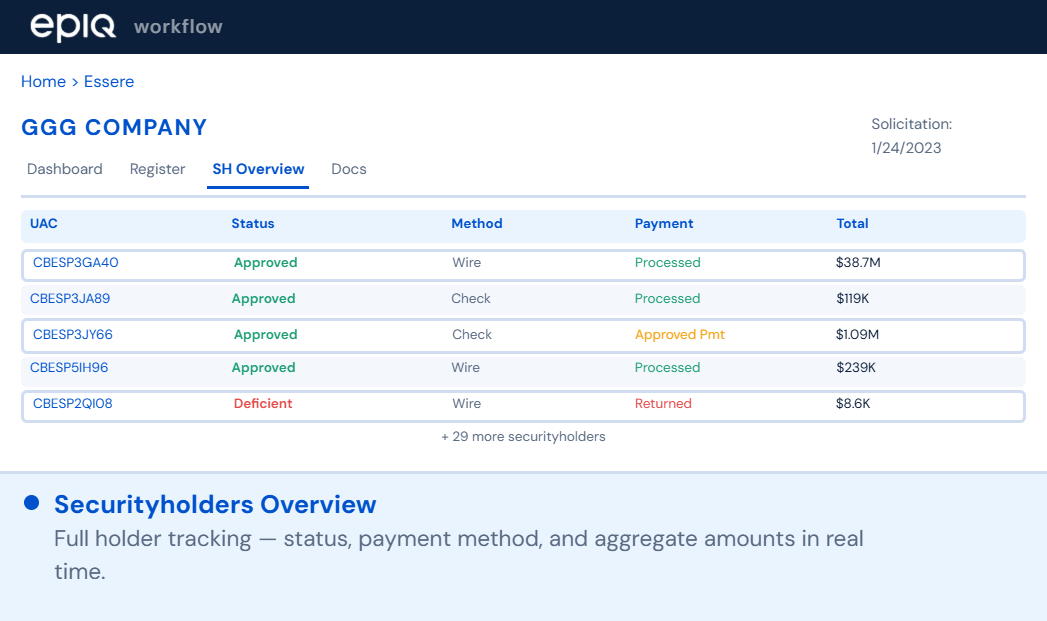This screenshot has height=621, width=1047.
Task: Open securityholder CBESP5IH96
Action: (69, 367)
